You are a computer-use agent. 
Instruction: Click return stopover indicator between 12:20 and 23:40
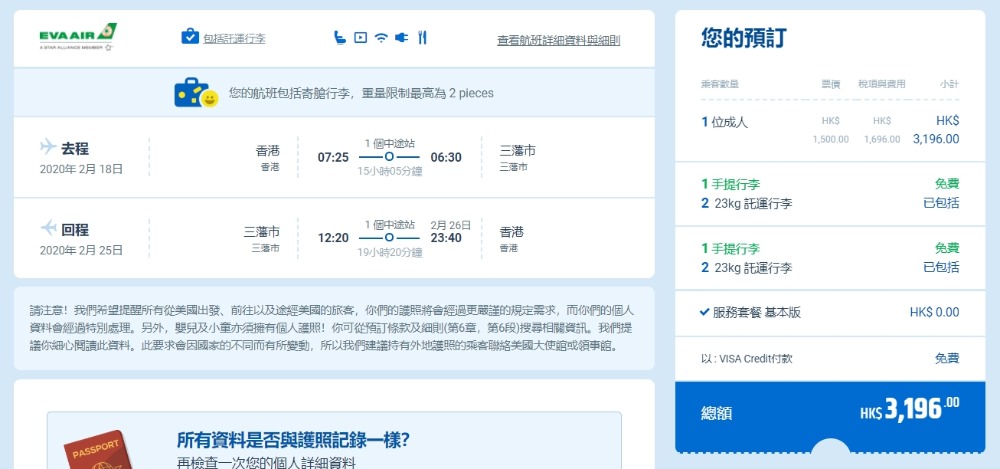(389, 238)
